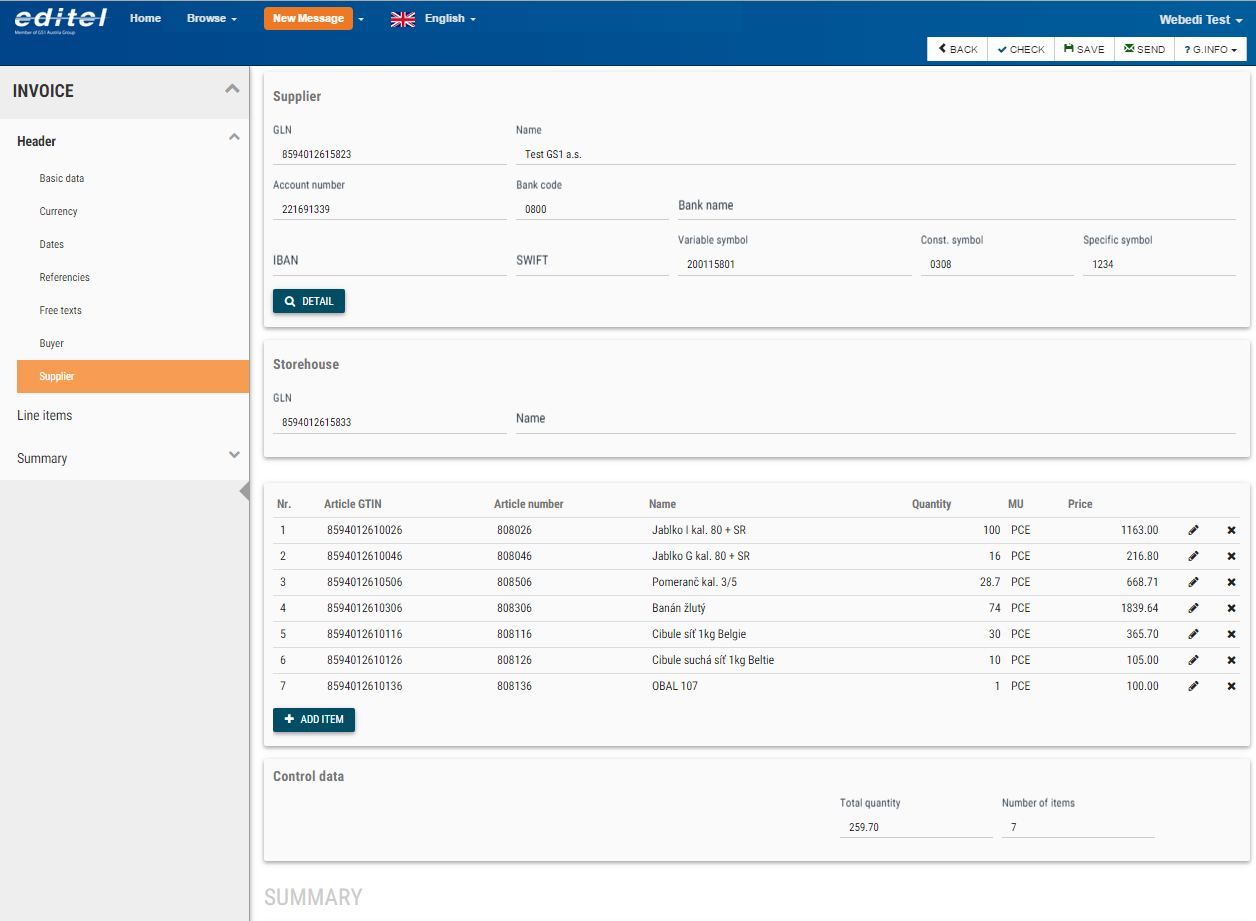Collapse the Header section chevron

pyautogui.click(x=234, y=137)
